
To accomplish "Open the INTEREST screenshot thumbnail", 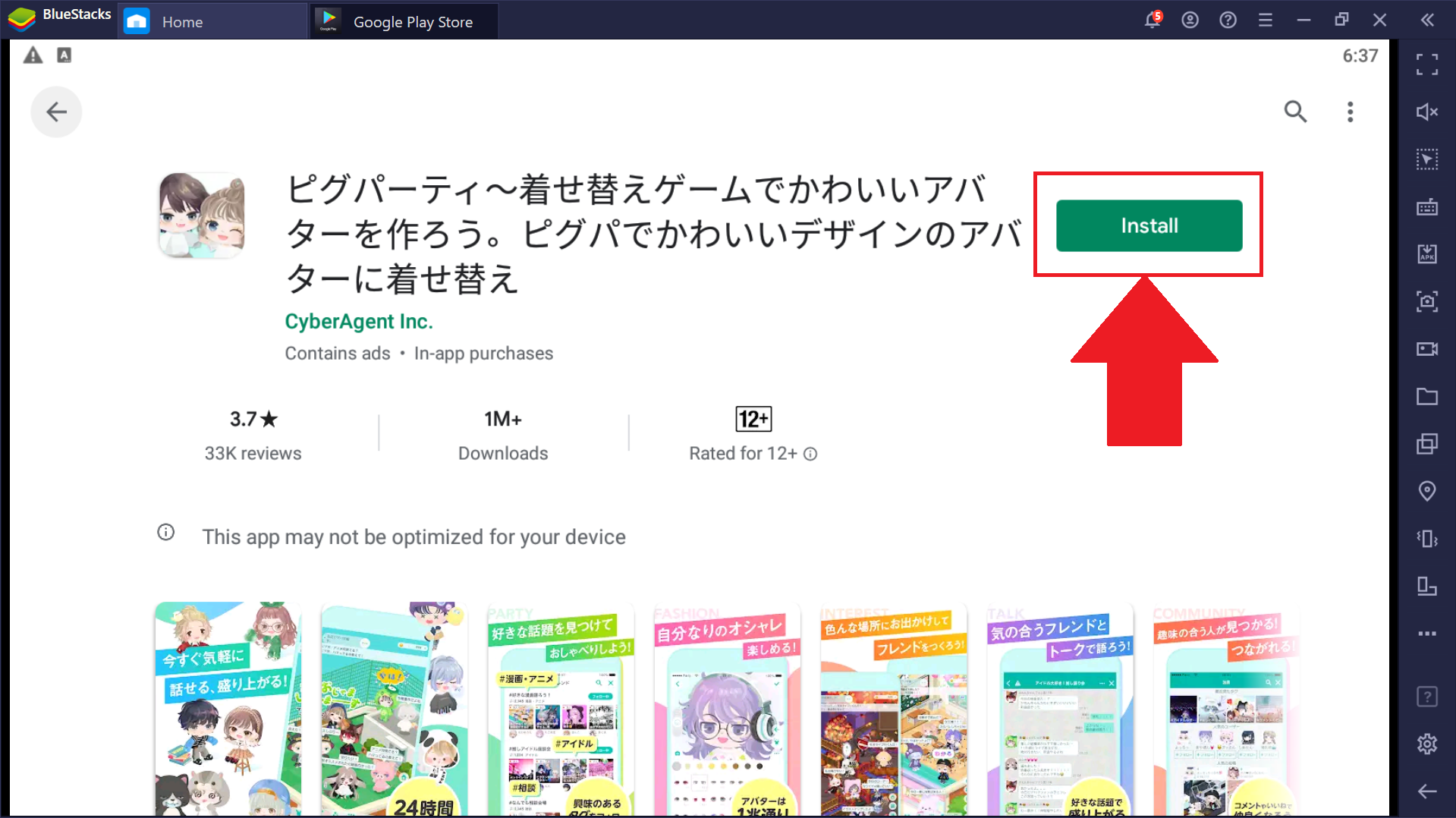I will coord(894,709).
